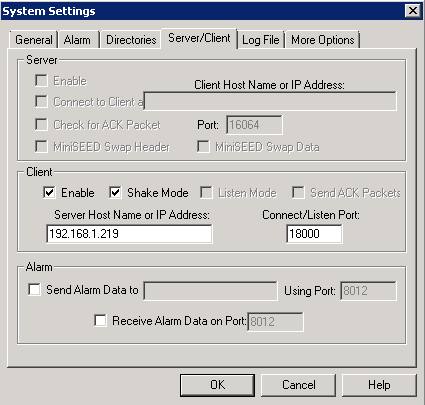Click the Listen Mode checkbox

coord(206,193)
